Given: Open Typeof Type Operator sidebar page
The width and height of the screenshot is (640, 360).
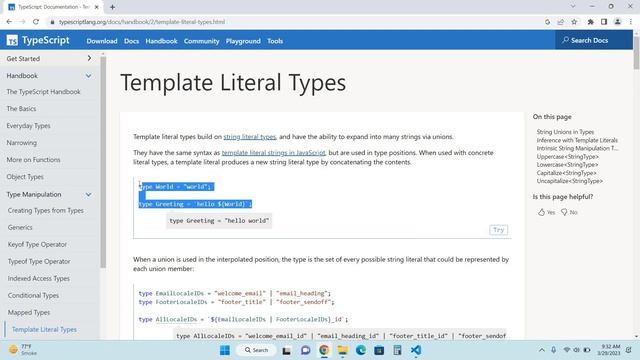Looking at the screenshot, I should pos(39,261).
